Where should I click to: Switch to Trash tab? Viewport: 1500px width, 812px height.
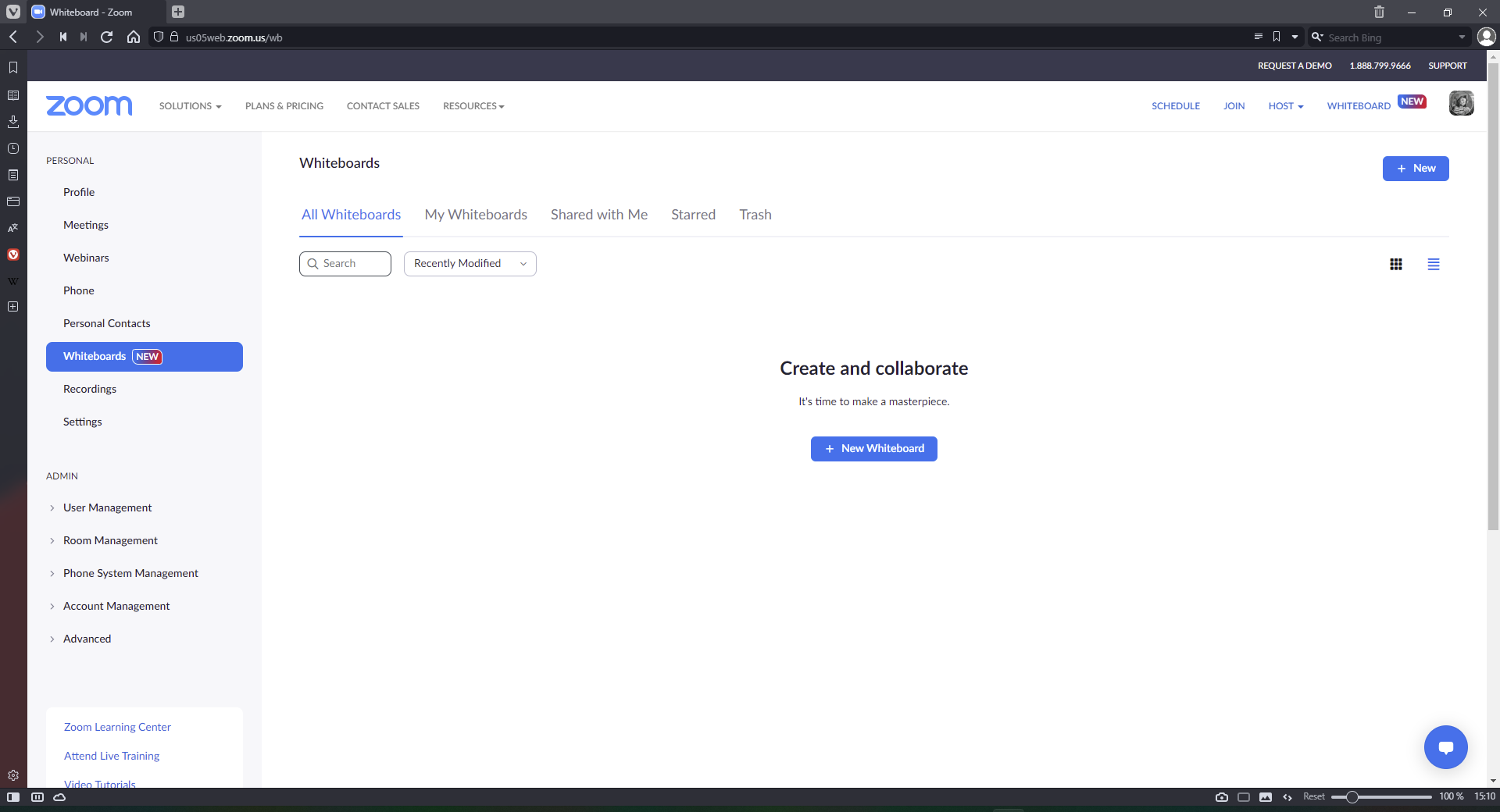click(x=755, y=215)
